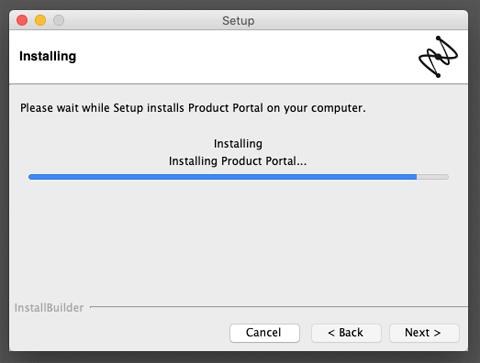Click the blue filled part of progress bar
Image resolution: width=480 pixels, height=363 pixels.
pos(223,177)
